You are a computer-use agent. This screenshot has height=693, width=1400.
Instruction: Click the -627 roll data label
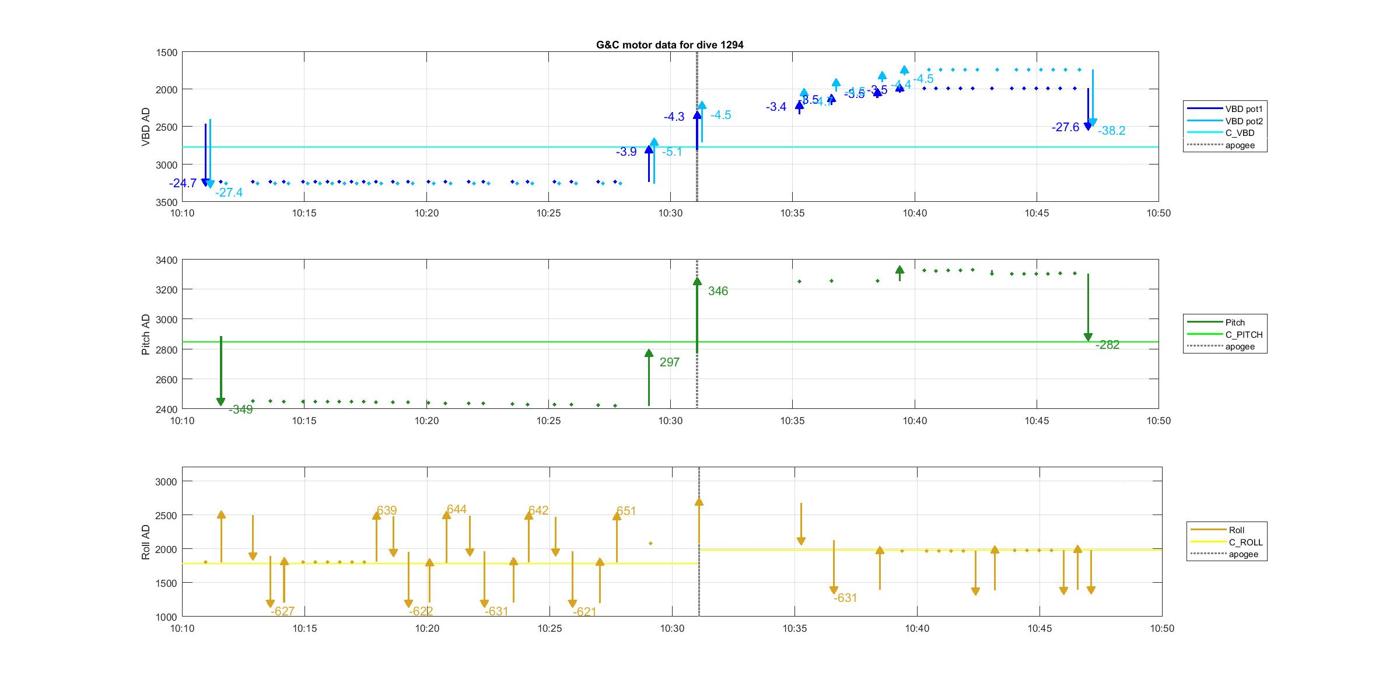click(283, 611)
